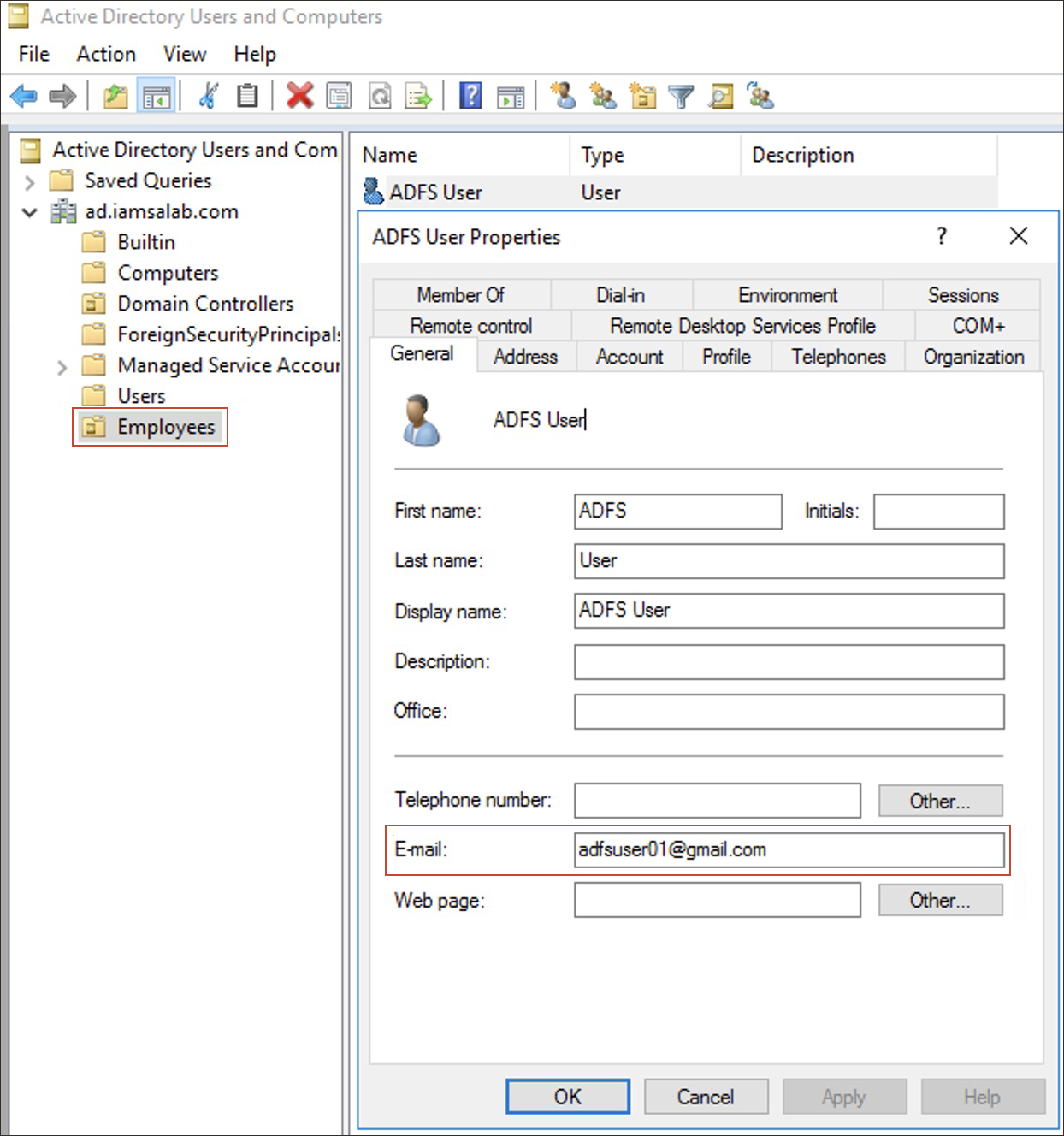Select the Employees organizational unit
The width and height of the screenshot is (1064, 1136).
168,427
